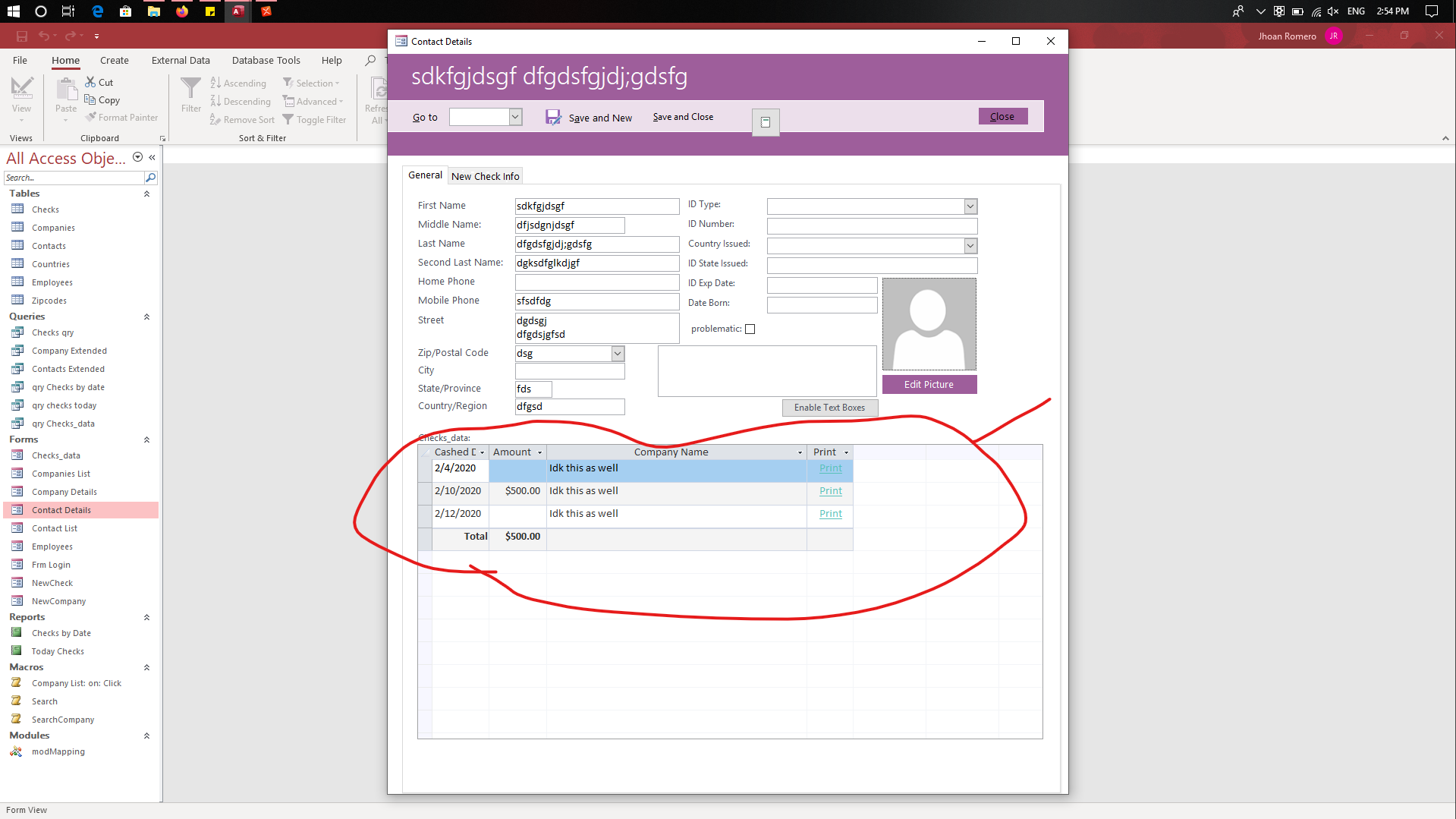Open the Checks table in navigation pane
The image size is (1456, 819).
pos(45,209)
